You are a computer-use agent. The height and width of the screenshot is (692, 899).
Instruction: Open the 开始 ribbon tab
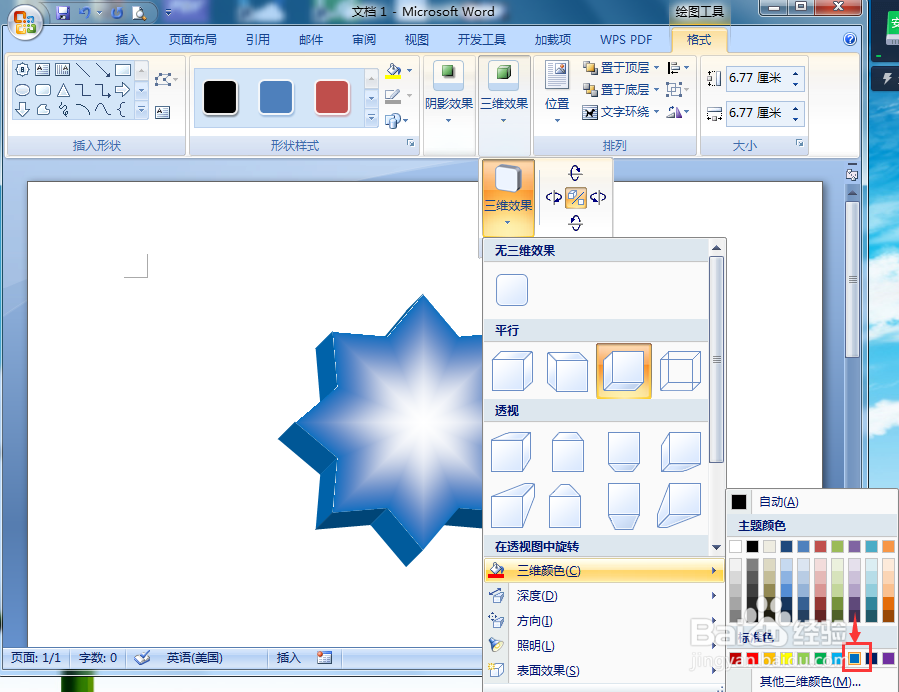(x=75, y=40)
